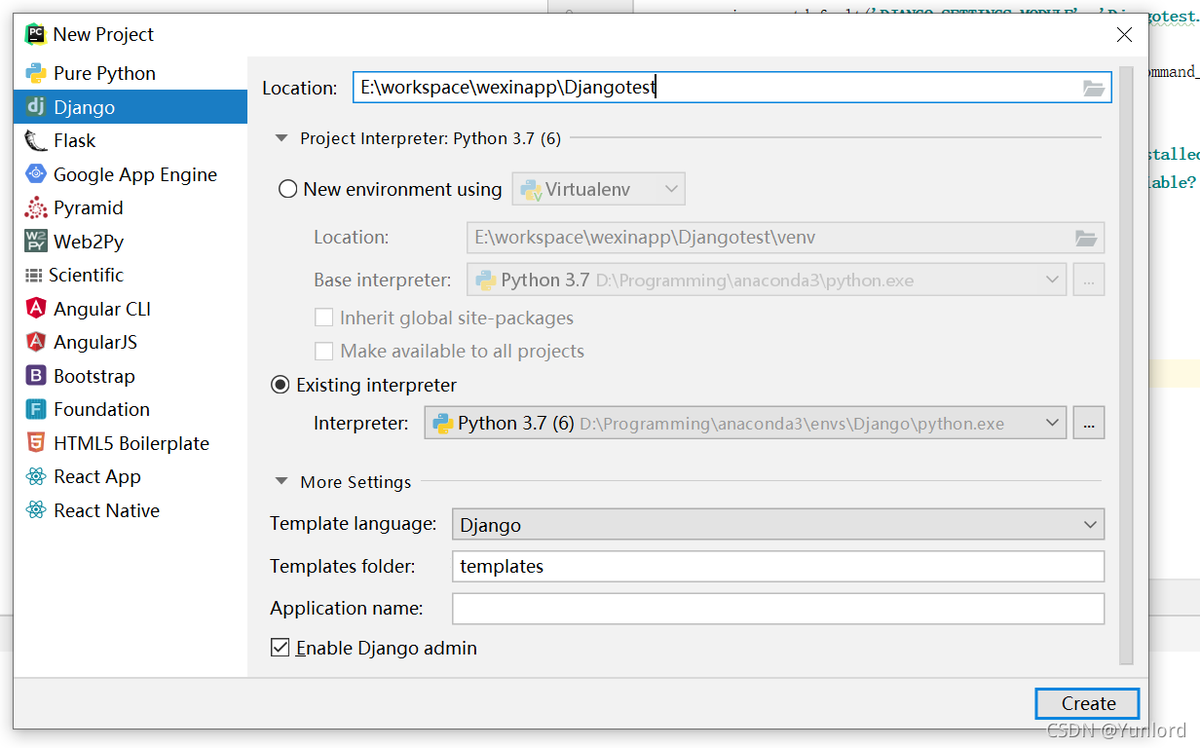Choose the Google App Engine icon

pyautogui.click(x=36, y=174)
